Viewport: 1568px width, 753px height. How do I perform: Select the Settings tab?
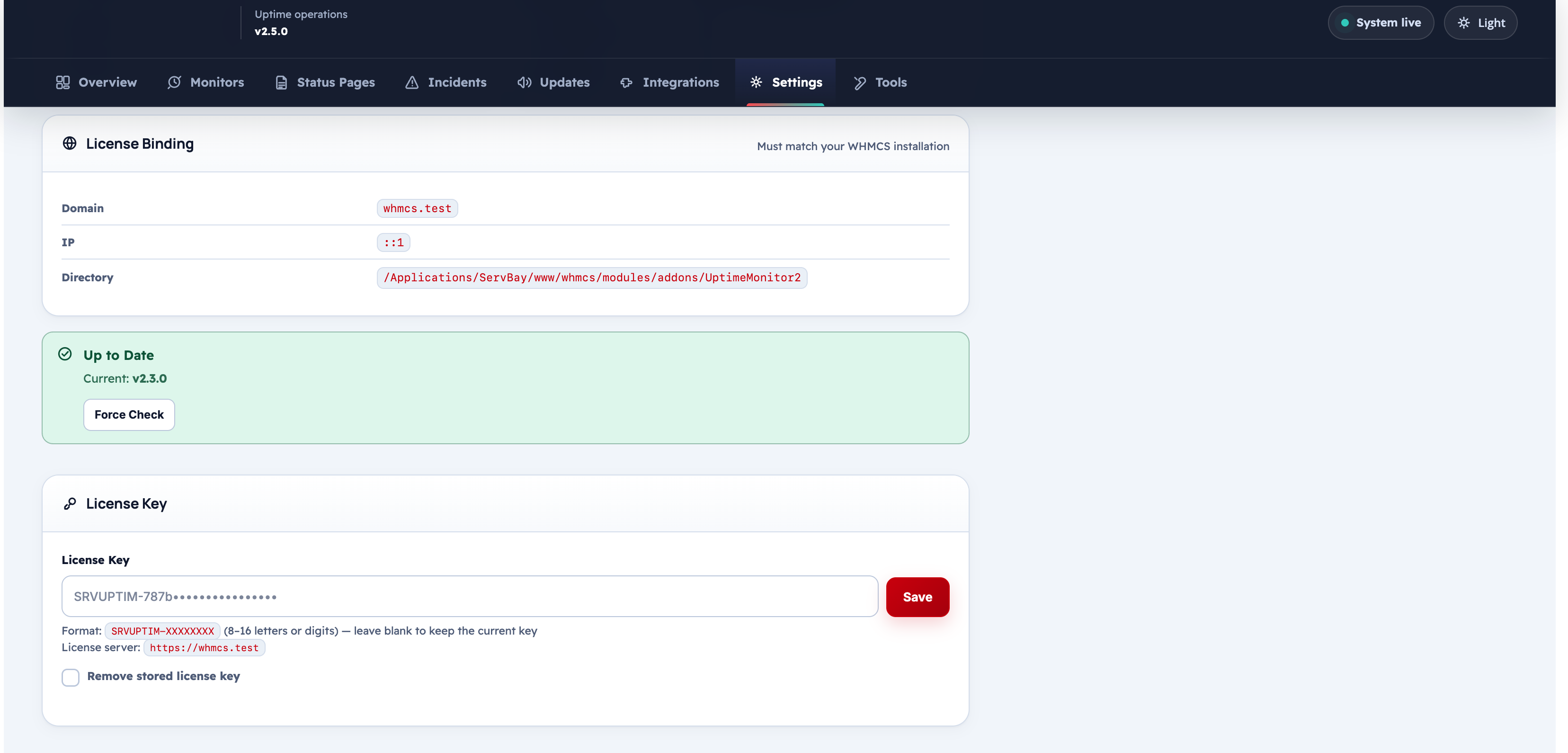[x=785, y=82]
